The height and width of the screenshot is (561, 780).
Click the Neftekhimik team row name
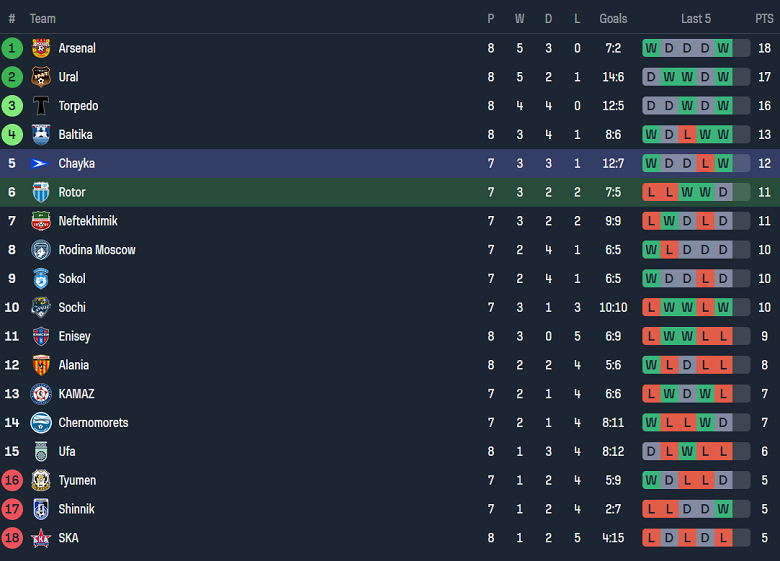pos(90,221)
